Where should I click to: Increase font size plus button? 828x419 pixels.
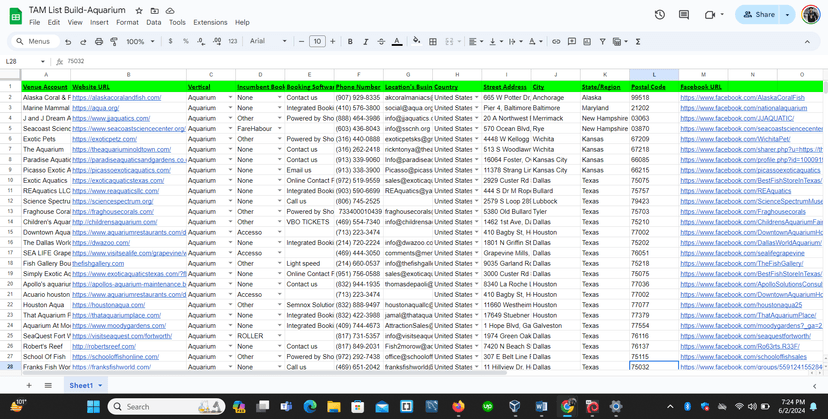(x=333, y=41)
